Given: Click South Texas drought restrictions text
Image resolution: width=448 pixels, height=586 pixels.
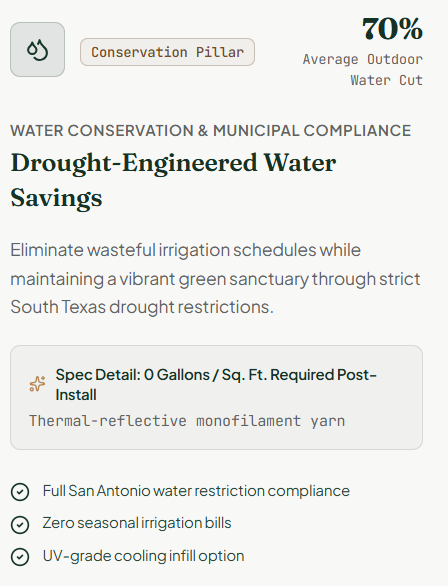Looking at the screenshot, I should point(142,307).
